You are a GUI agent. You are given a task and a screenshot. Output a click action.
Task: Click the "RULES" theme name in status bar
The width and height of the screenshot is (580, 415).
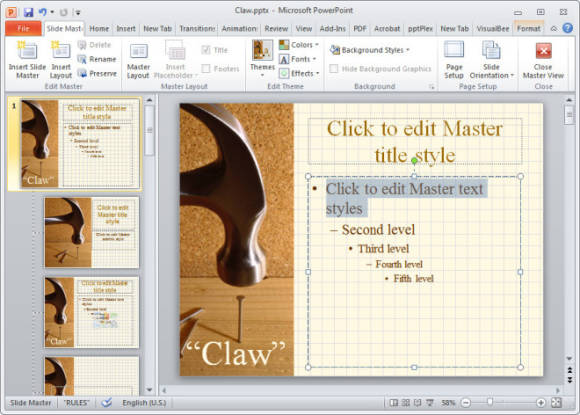(x=76, y=402)
